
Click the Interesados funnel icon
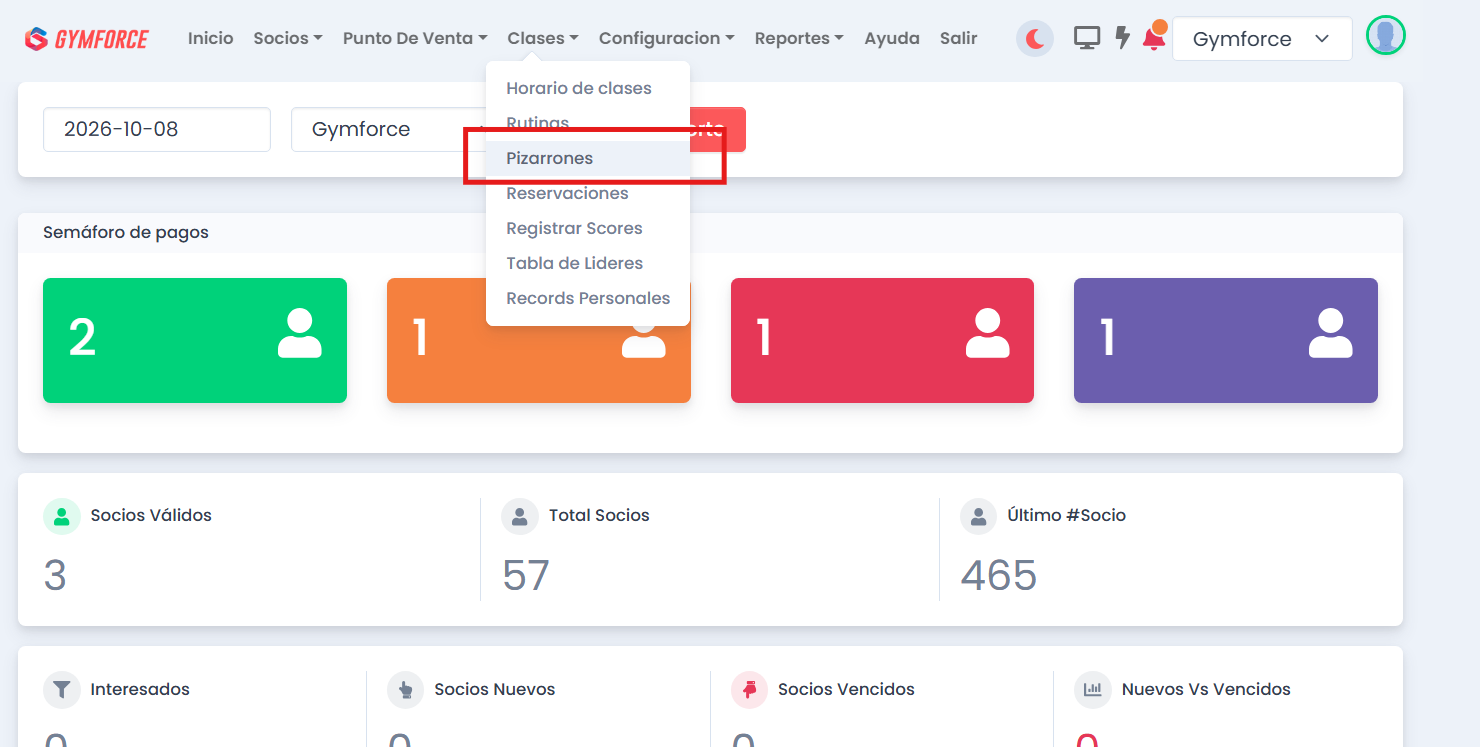coord(62,689)
